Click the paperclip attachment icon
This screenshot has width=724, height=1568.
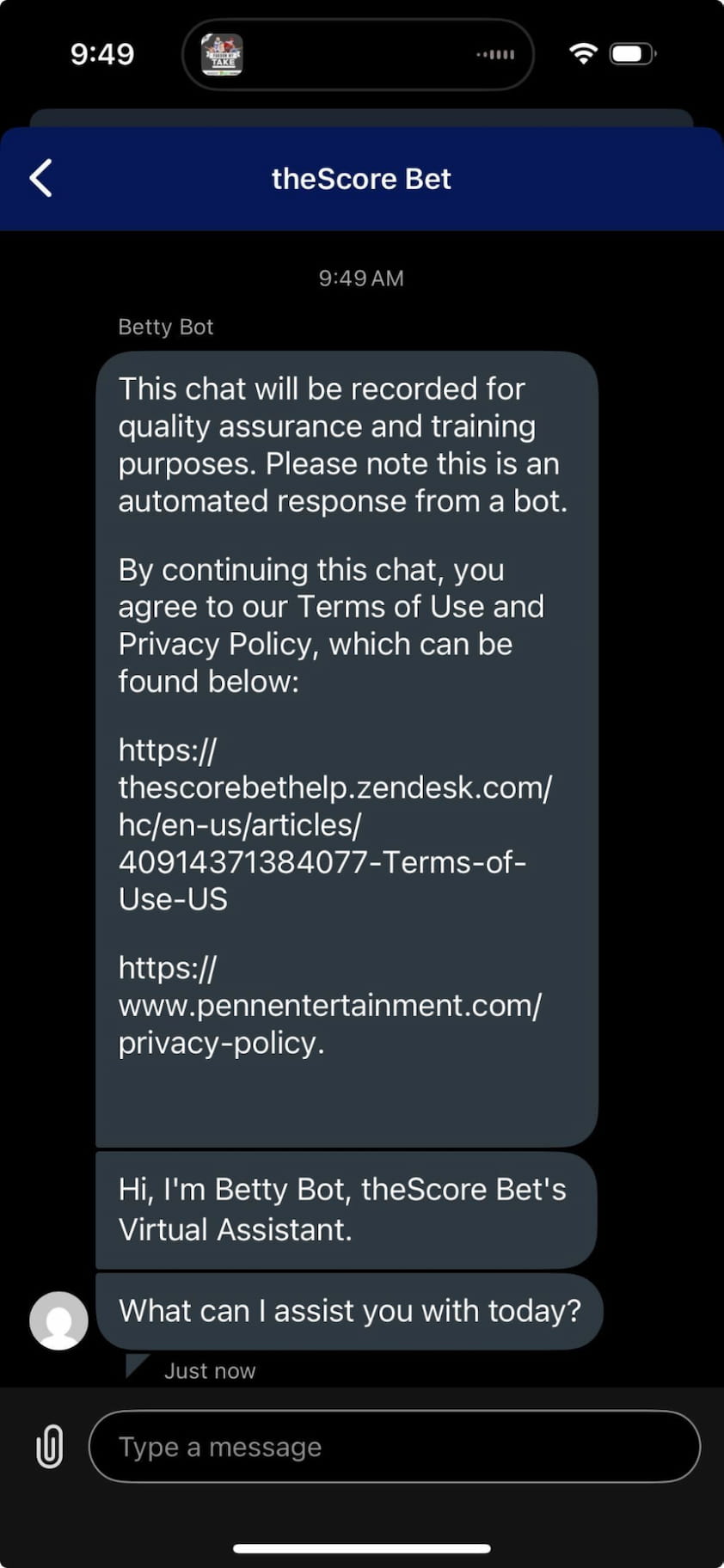coord(50,1446)
